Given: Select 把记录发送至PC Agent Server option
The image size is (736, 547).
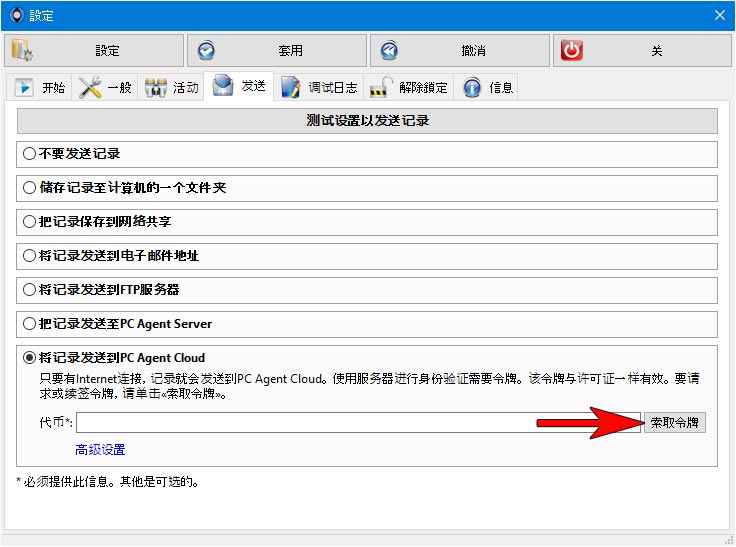Looking at the screenshot, I should pyautogui.click(x=29, y=324).
